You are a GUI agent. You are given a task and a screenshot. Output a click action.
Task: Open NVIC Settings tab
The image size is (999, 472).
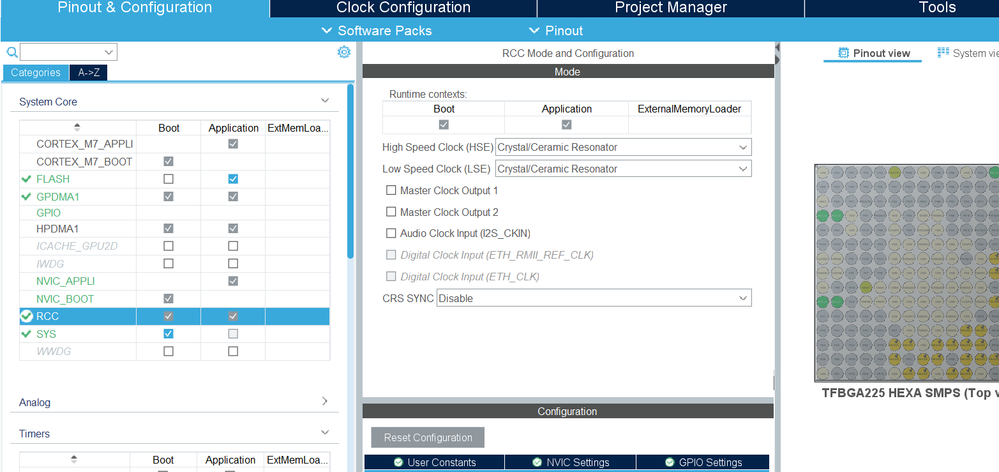570,462
